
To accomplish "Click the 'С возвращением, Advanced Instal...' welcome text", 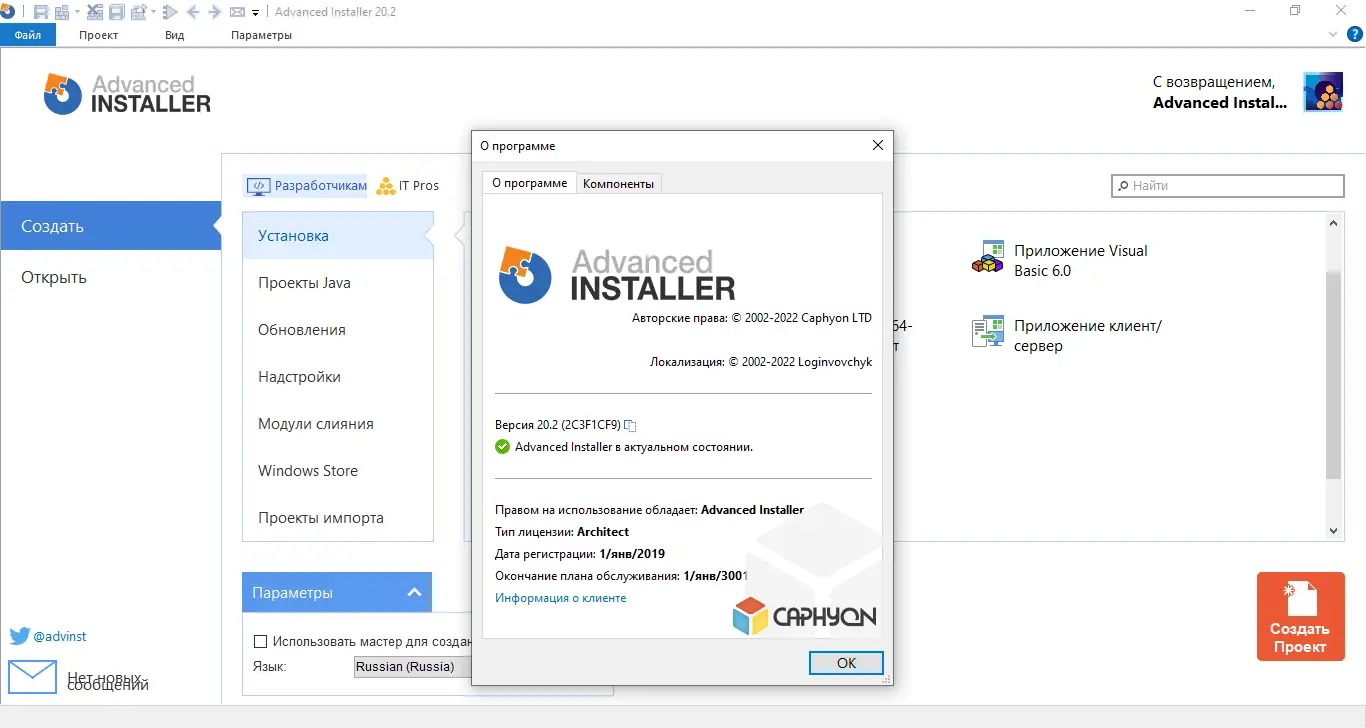I will [1219, 92].
